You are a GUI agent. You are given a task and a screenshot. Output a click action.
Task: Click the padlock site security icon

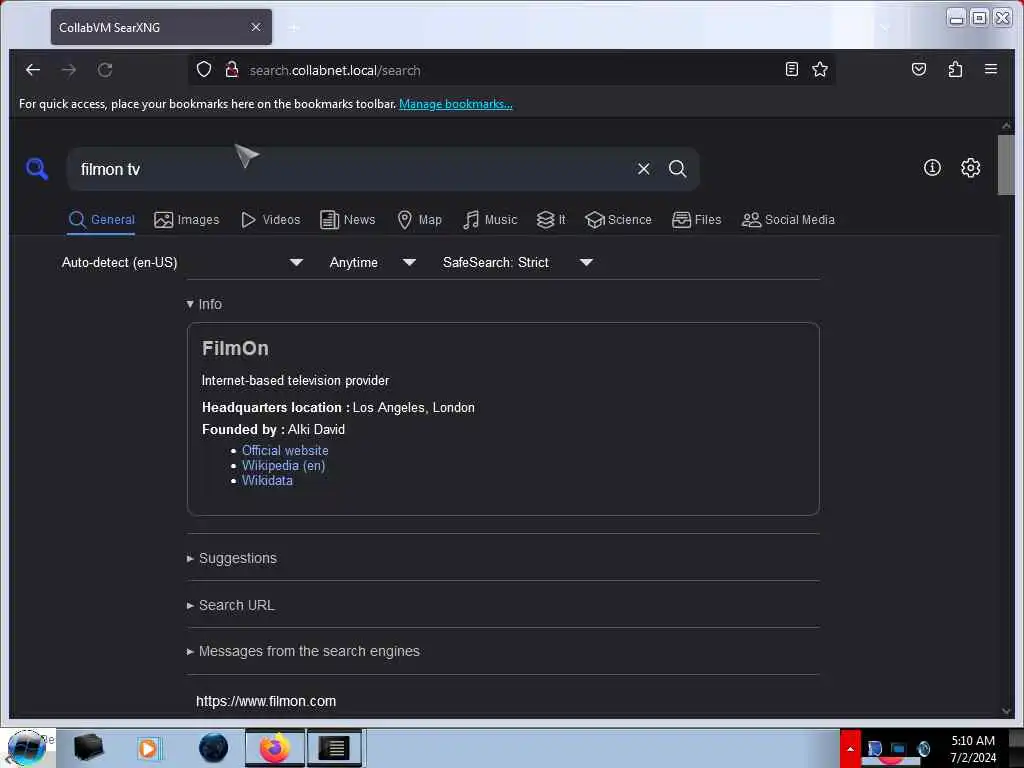coord(231,69)
